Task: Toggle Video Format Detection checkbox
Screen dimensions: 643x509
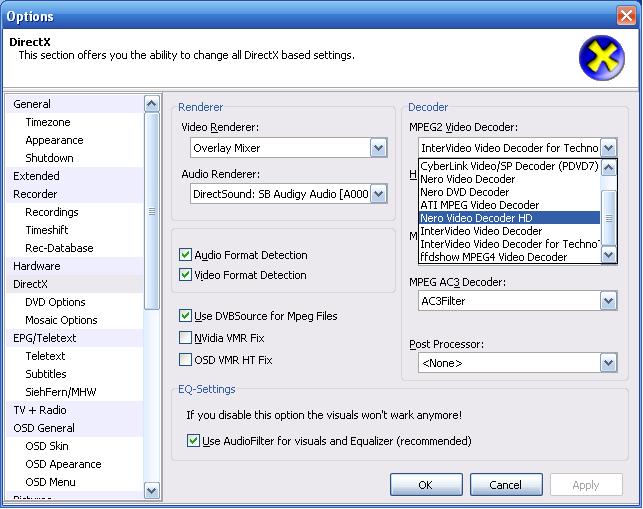Action: (185, 274)
